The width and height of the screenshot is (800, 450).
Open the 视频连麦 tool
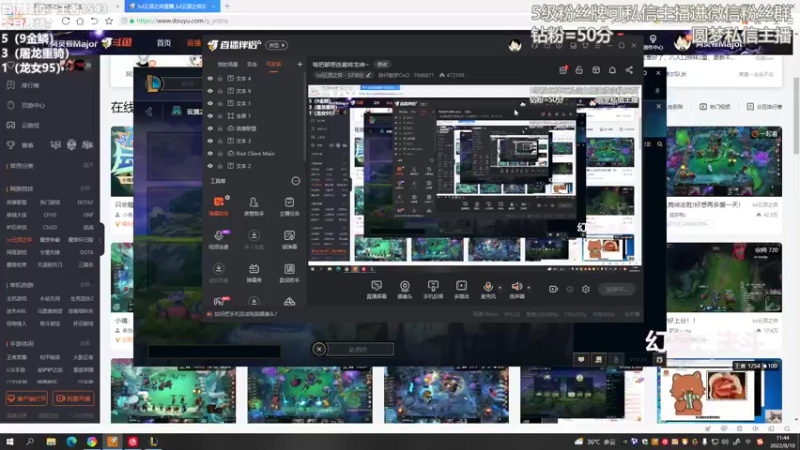[218, 239]
